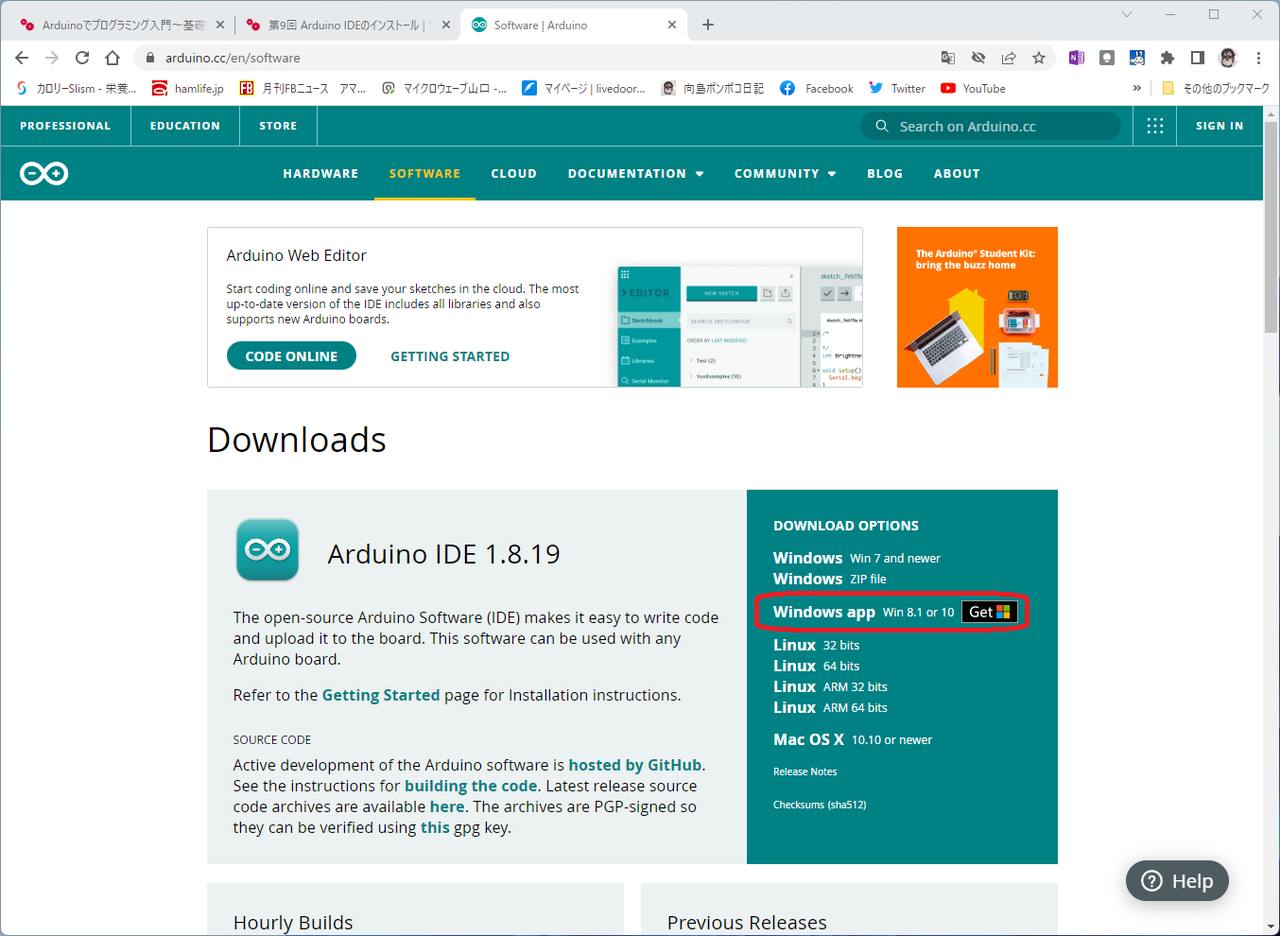Click the Sign In button
Viewport: 1280px width, 936px height.
click(x=1220, y=126)
